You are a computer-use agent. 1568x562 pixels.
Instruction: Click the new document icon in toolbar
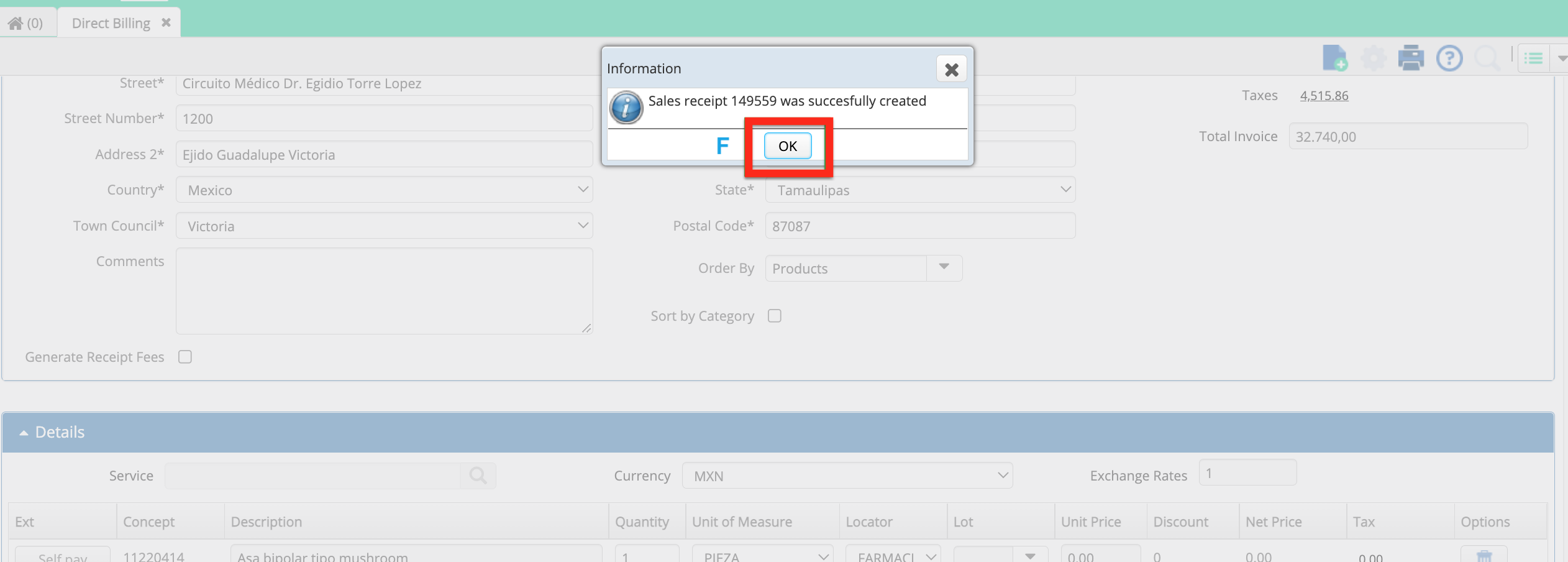point(1335,58)
